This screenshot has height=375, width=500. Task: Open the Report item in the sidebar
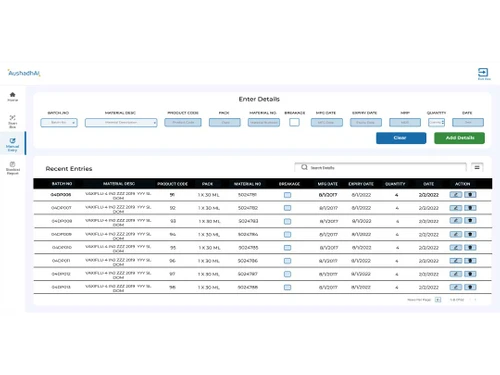(x=13, y=168)
